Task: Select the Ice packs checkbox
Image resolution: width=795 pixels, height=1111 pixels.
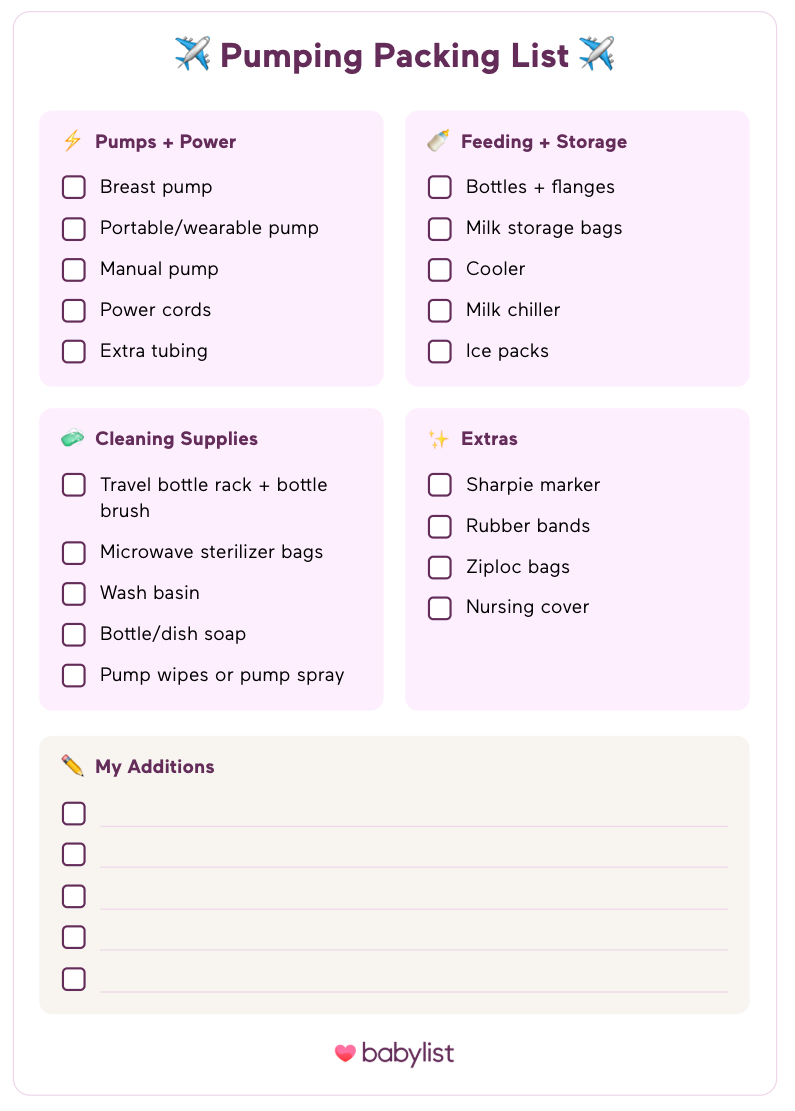Action: click(440, 351)
